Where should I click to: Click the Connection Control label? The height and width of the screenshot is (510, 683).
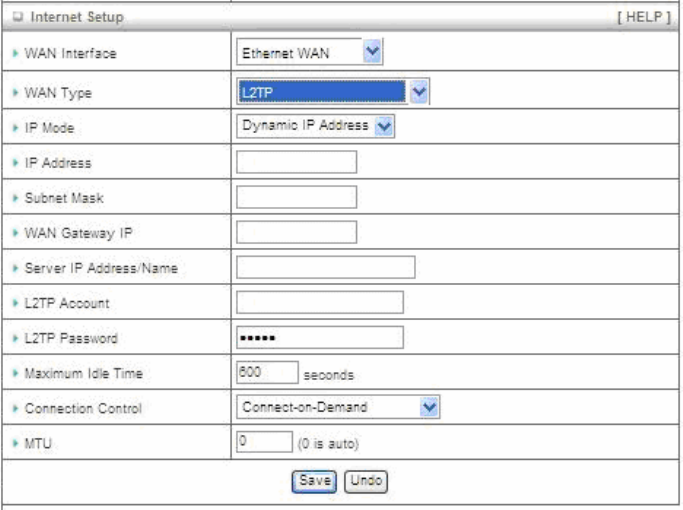point(83,409)
